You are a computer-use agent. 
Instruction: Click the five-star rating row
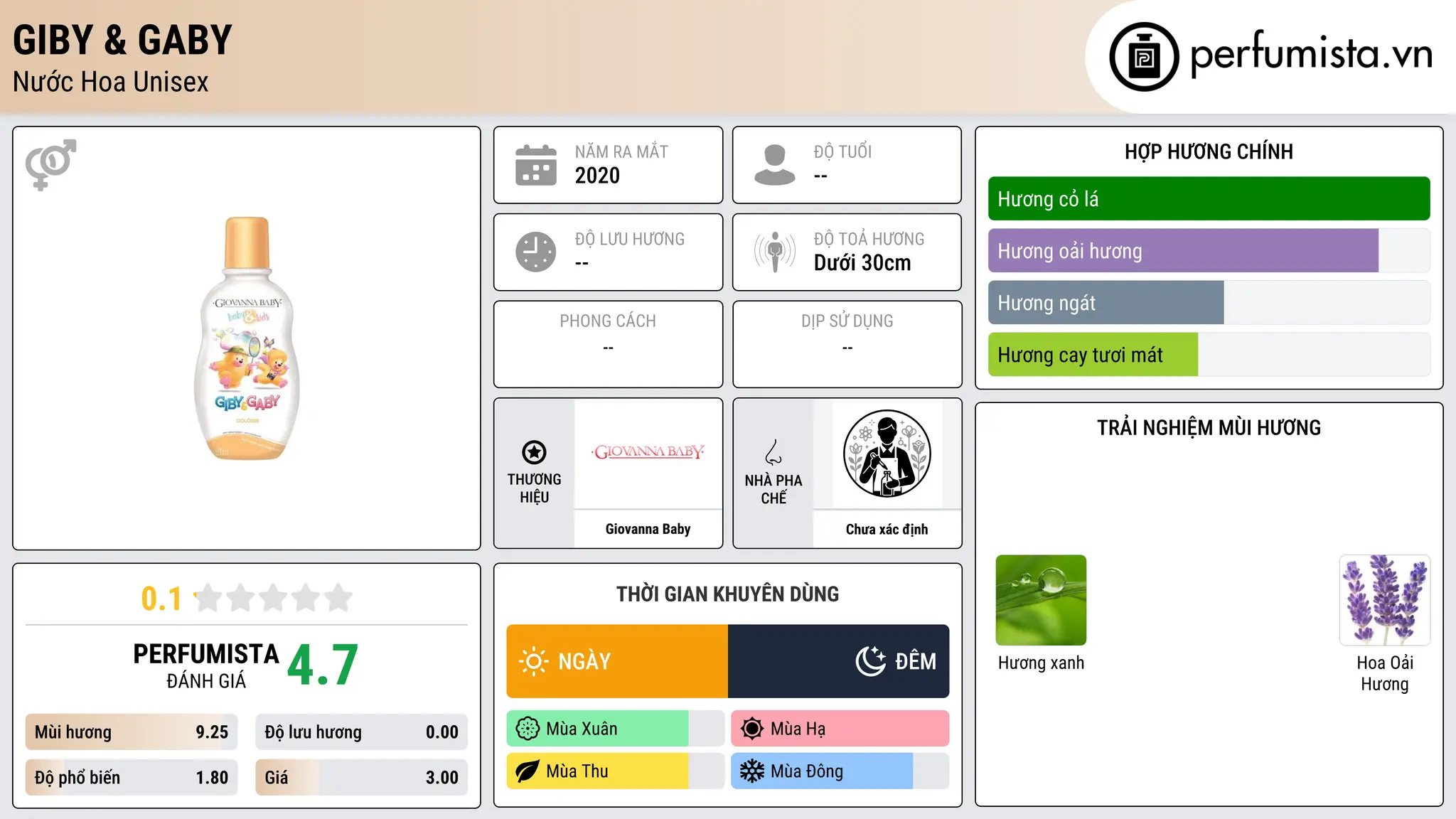(274, 598)
